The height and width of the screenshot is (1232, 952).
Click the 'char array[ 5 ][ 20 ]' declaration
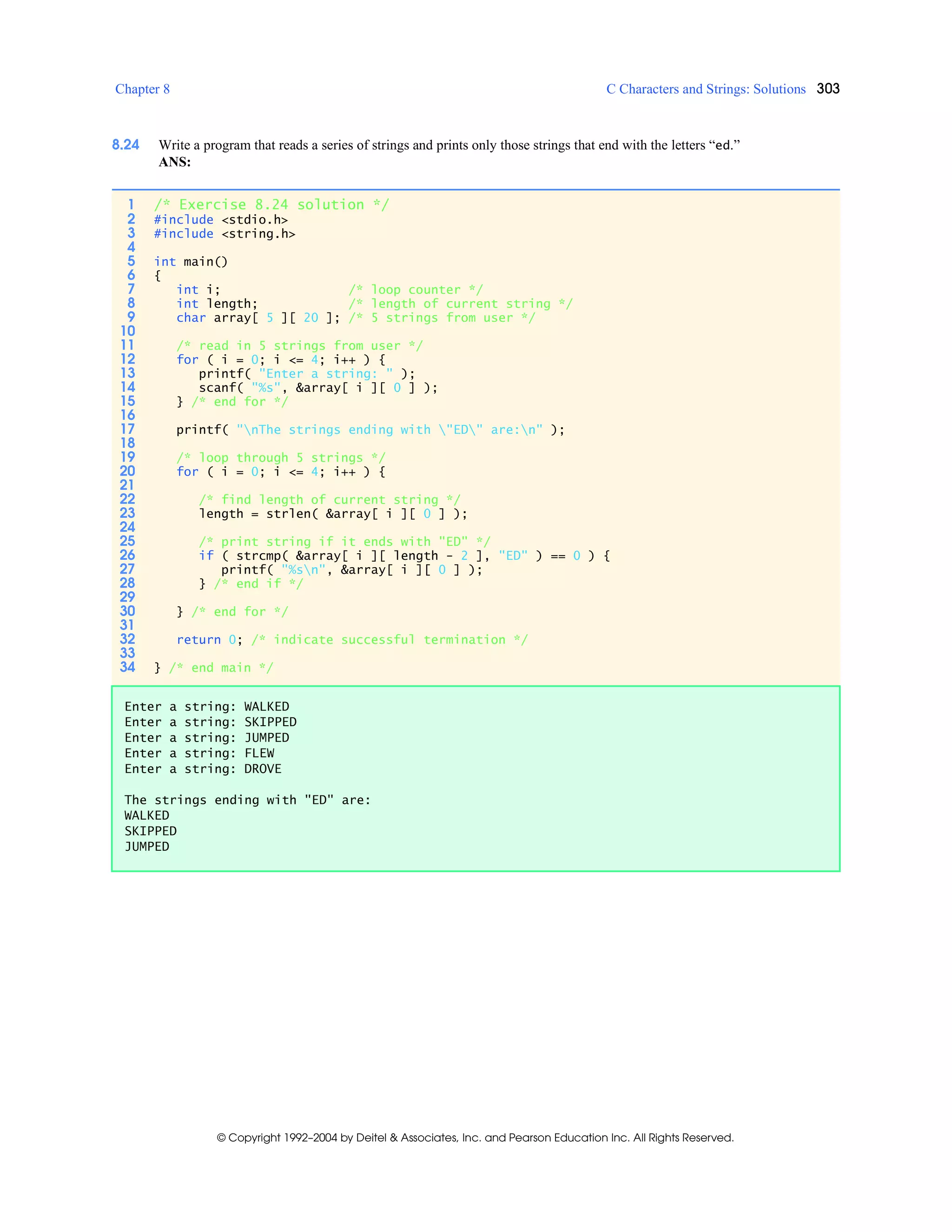tap(258, 318)
